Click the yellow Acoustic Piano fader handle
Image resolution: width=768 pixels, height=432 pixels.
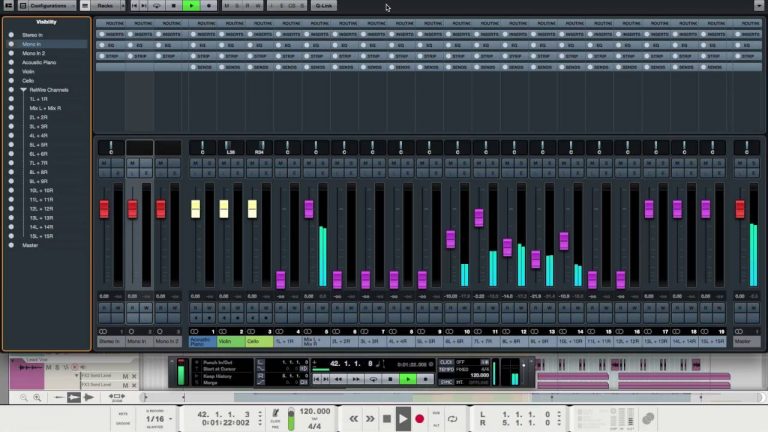coord(195,209)
